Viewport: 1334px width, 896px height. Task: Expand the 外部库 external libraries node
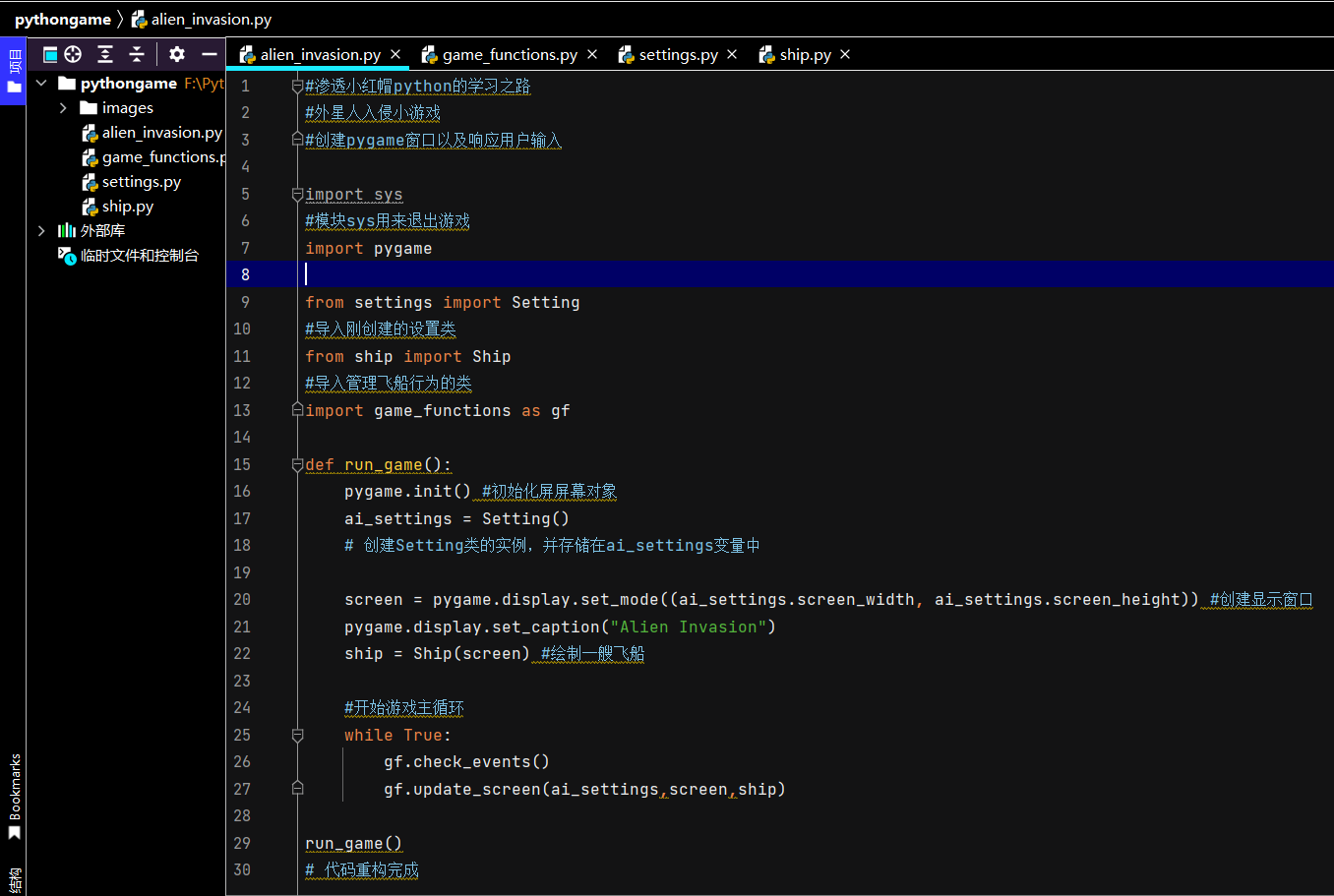tap(41, 231)
